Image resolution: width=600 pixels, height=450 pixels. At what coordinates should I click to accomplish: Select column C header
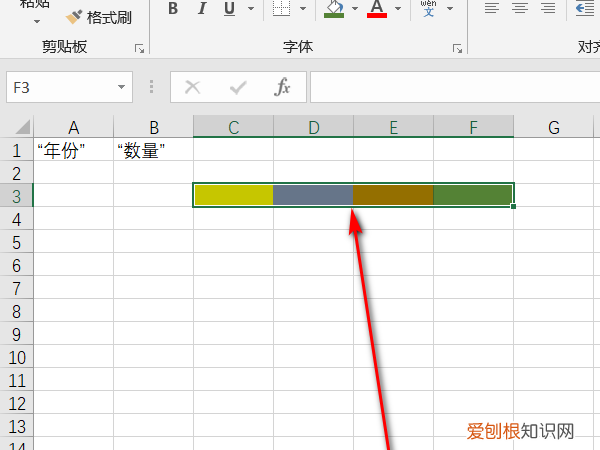[x=233, y=127]
